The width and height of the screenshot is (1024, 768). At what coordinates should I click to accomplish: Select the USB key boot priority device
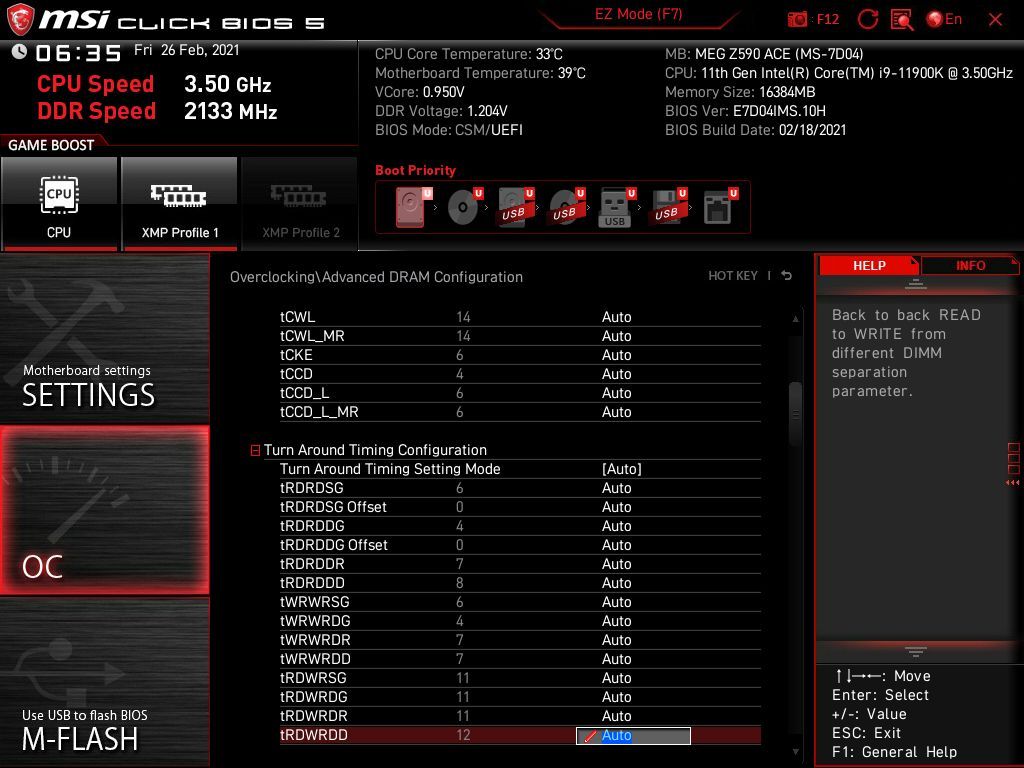tap(617, 207)
